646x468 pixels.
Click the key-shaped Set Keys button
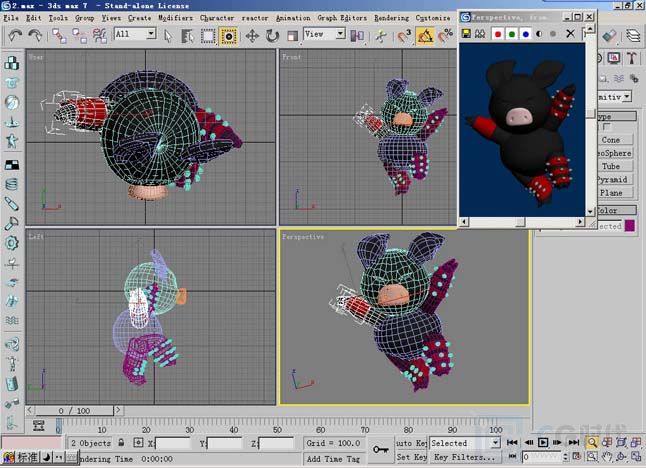click(x=380, y=449)
